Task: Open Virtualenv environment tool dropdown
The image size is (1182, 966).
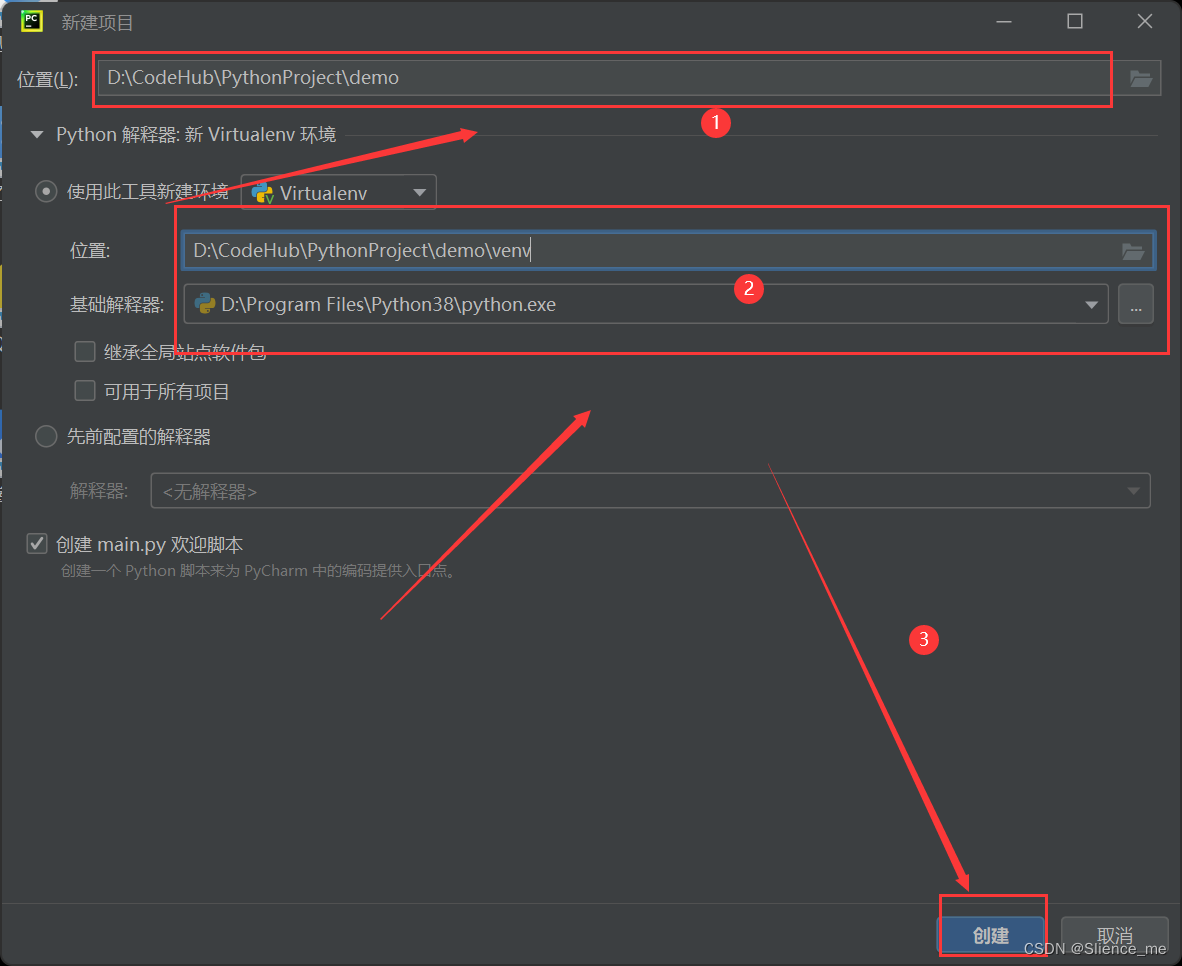Action: click(338, 192)
